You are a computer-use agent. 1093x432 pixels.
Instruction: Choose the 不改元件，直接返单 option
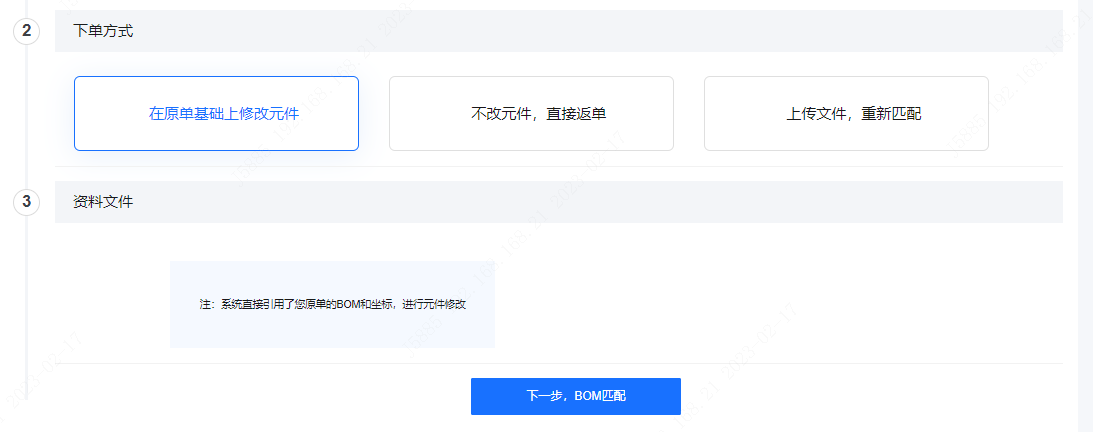[x=531, y=113]
